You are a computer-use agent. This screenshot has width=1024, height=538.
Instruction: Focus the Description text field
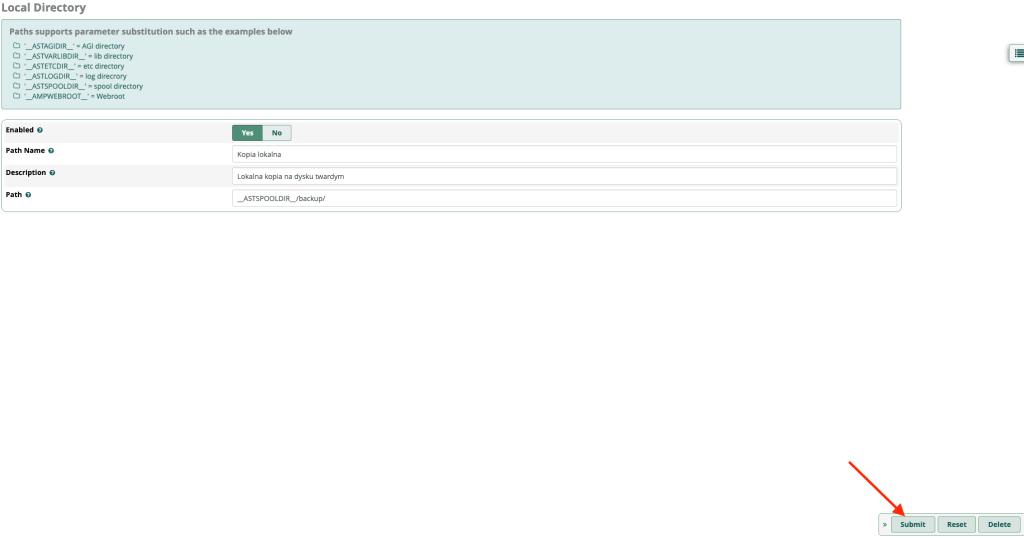[564, 176]
